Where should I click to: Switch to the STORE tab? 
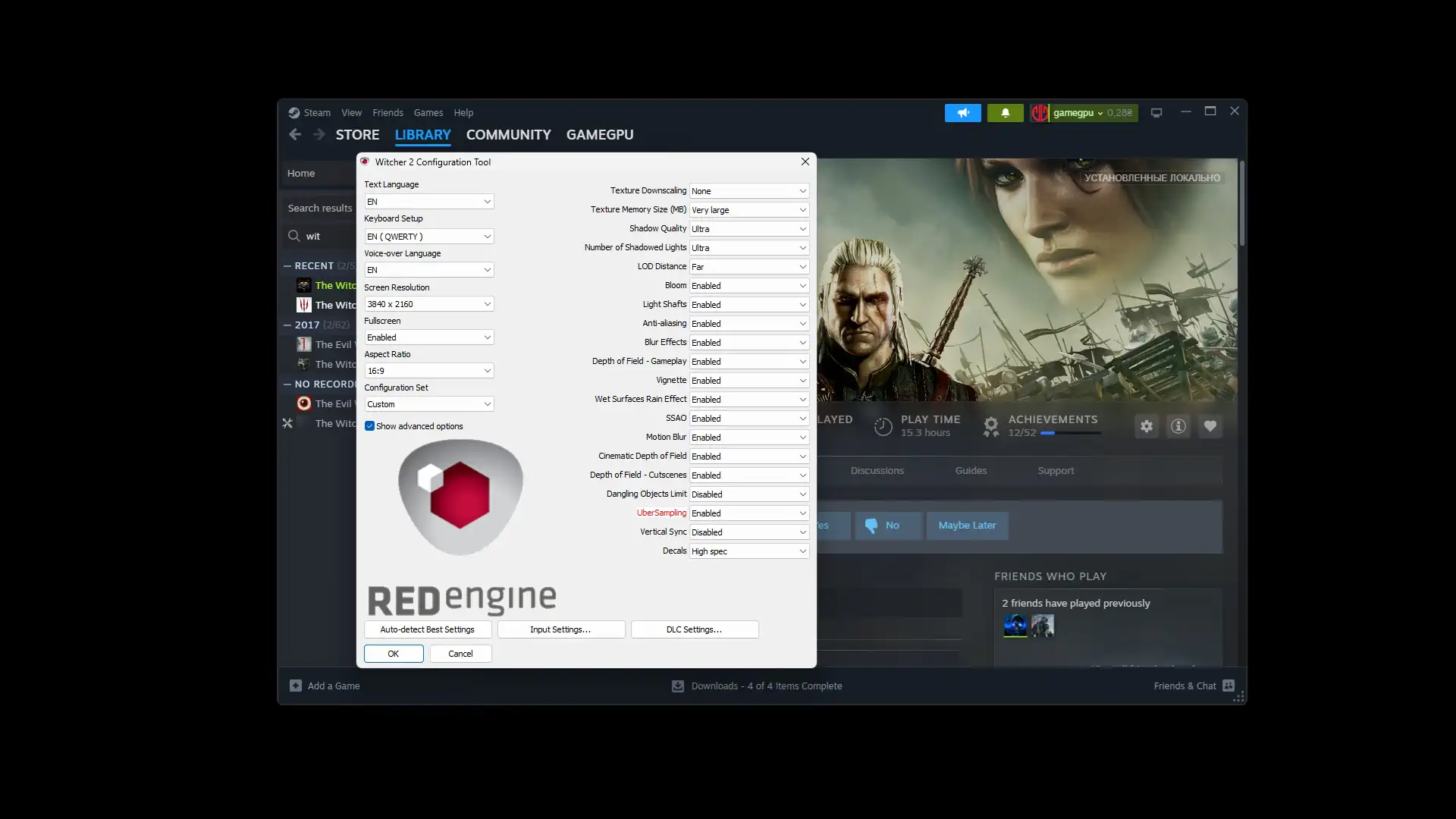[357, 135]
